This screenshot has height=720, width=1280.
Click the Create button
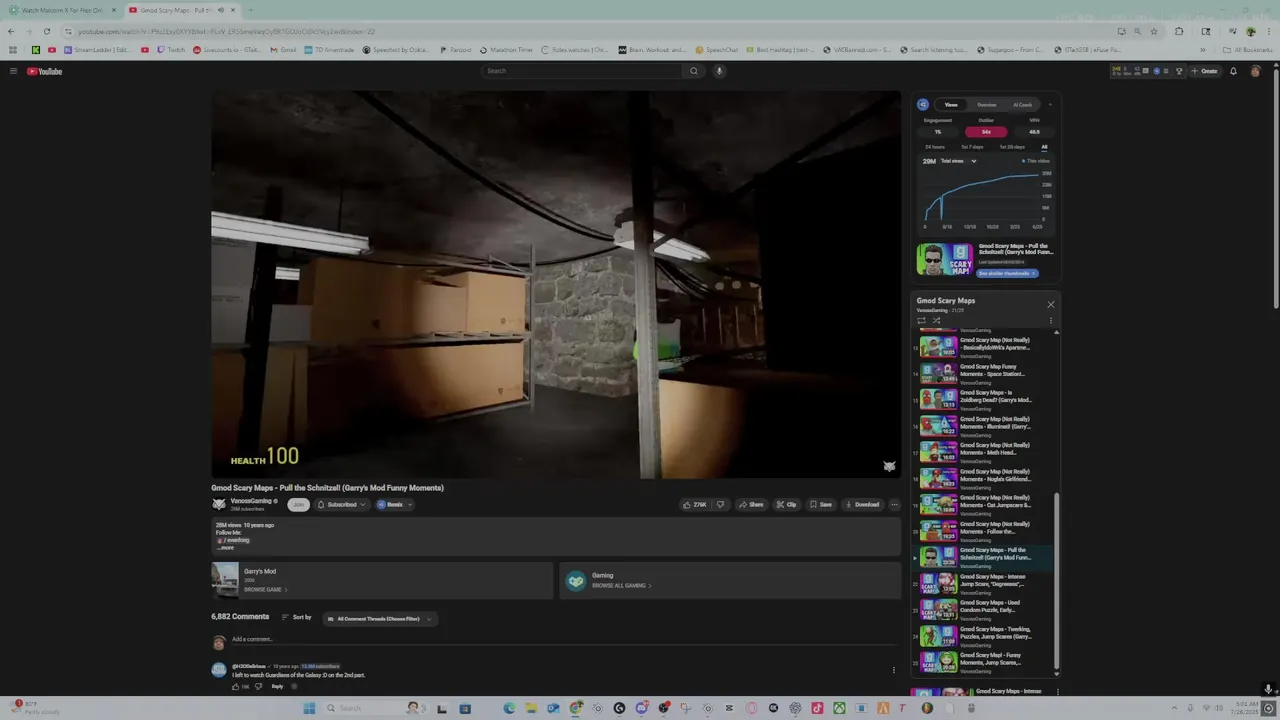point(1206,71)
